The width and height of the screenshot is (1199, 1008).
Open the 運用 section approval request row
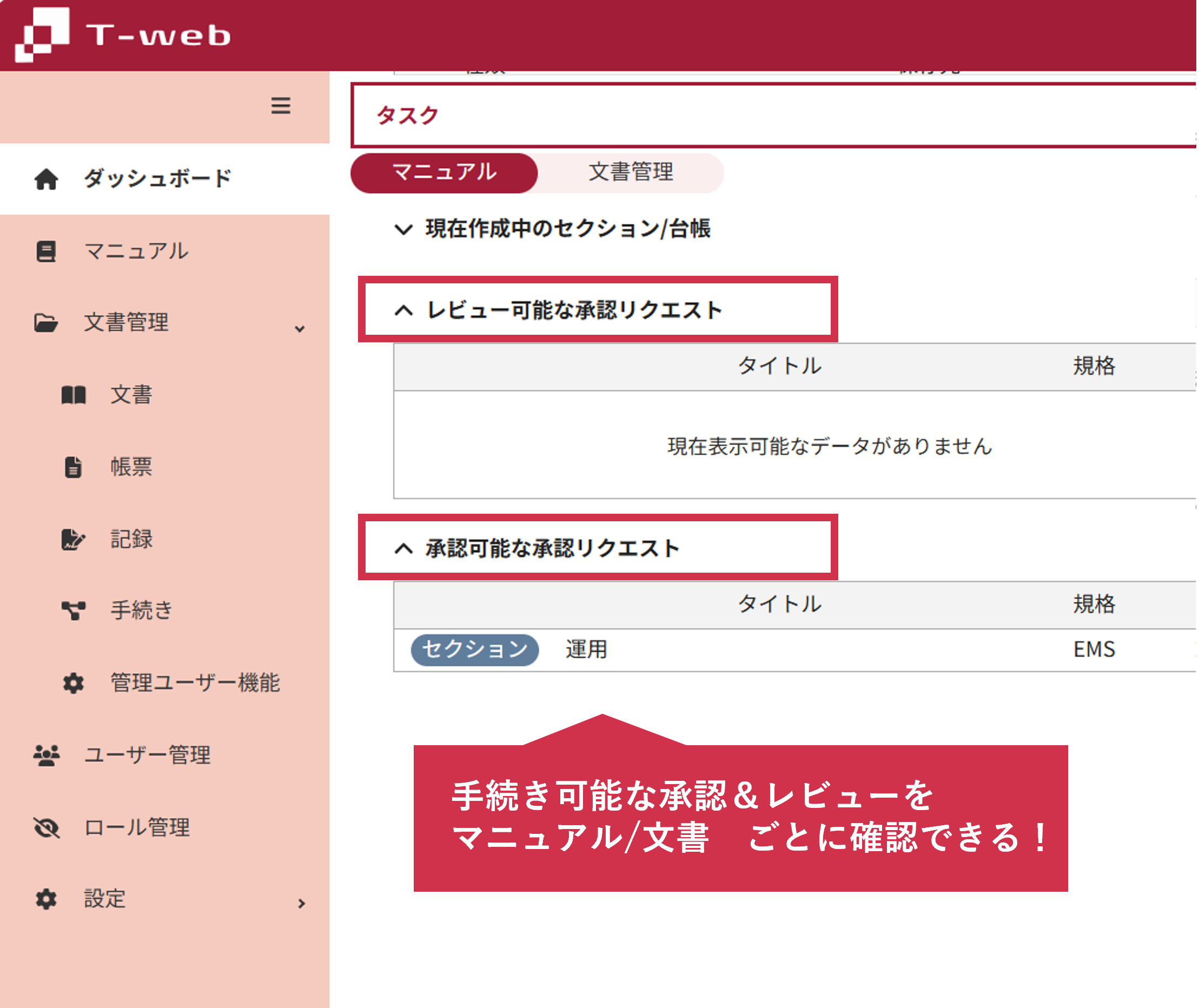[x=586, y=649]
